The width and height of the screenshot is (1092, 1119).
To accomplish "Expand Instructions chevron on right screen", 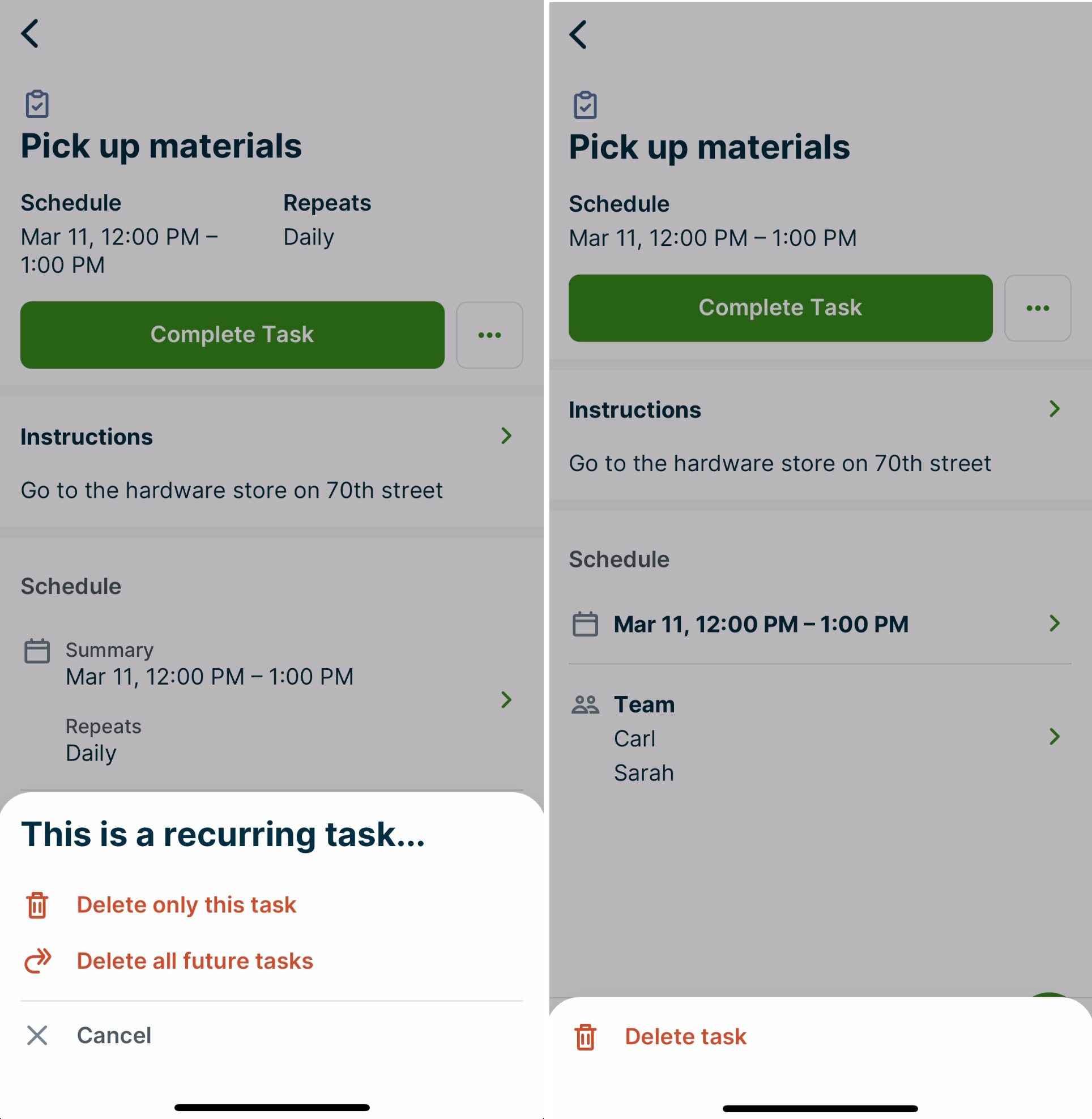I will click(x=1054, y=409).
